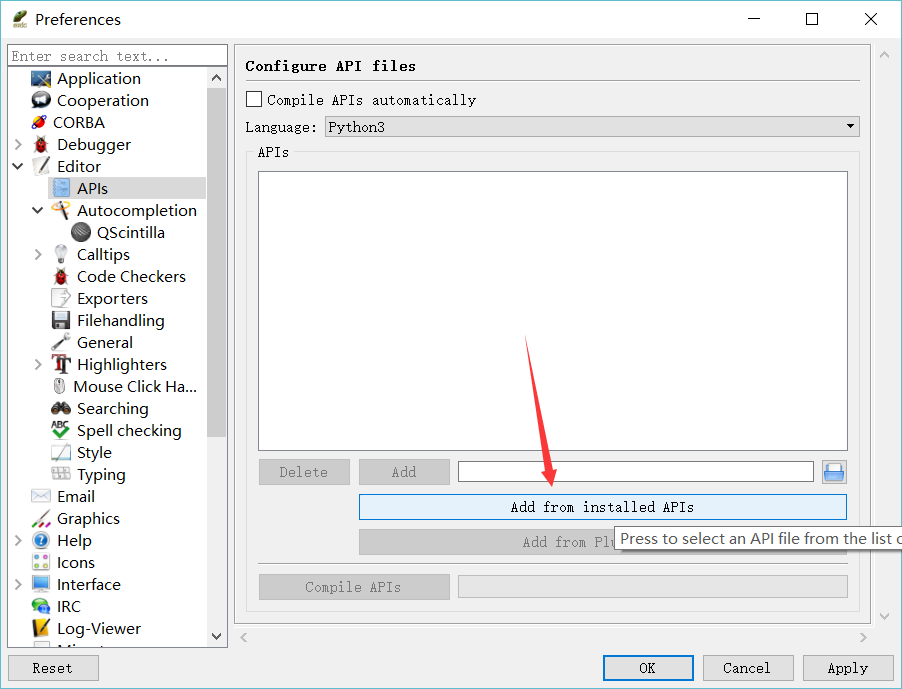Click the Filehandling floppy disk icon
Viewport: 902px width, 689px height.
pos(61,321)
